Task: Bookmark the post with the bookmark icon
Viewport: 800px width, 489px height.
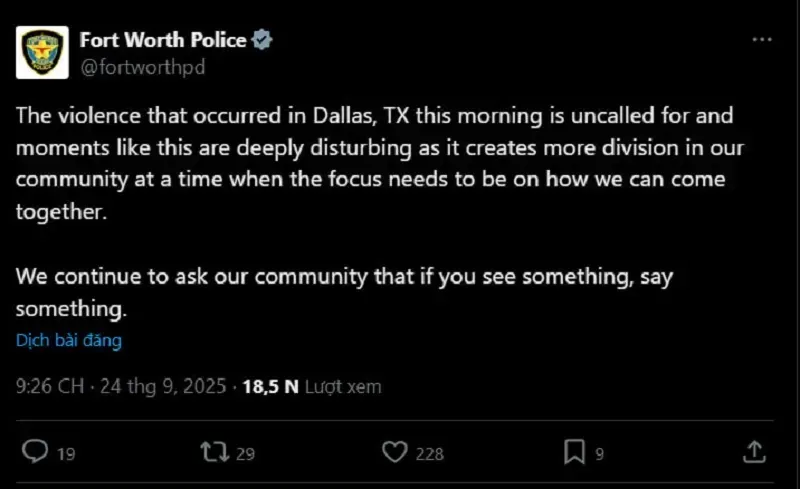Action: coord(574,452)
